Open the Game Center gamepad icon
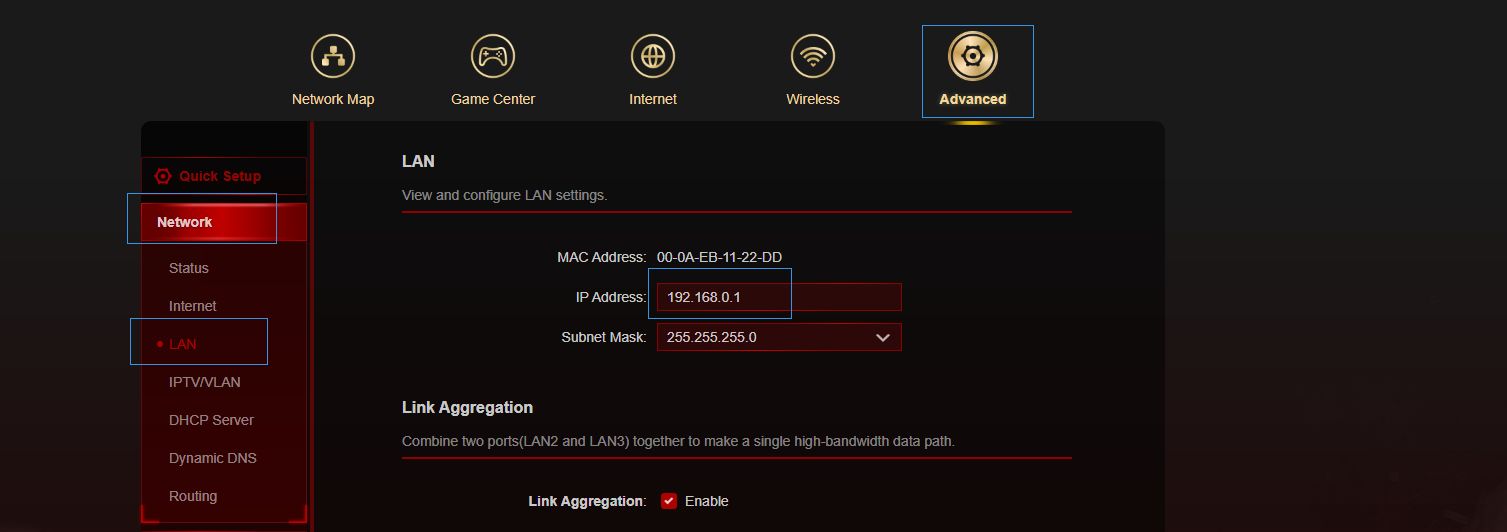 tap(493, 56)
